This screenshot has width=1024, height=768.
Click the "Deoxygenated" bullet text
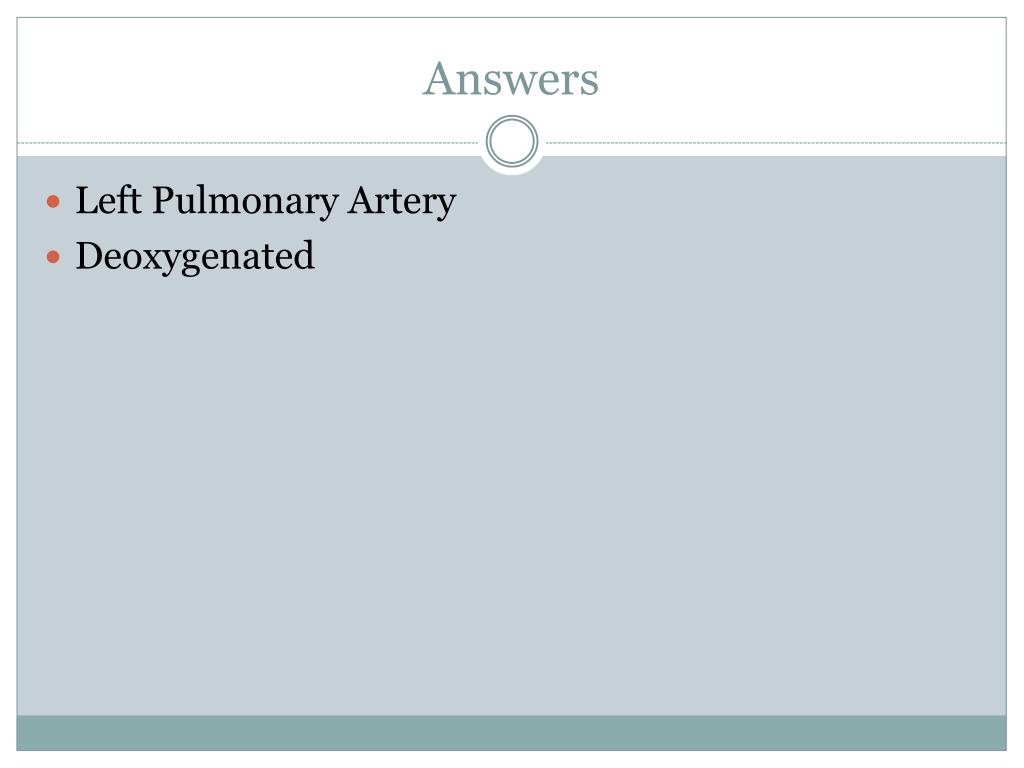pos(195,257)
